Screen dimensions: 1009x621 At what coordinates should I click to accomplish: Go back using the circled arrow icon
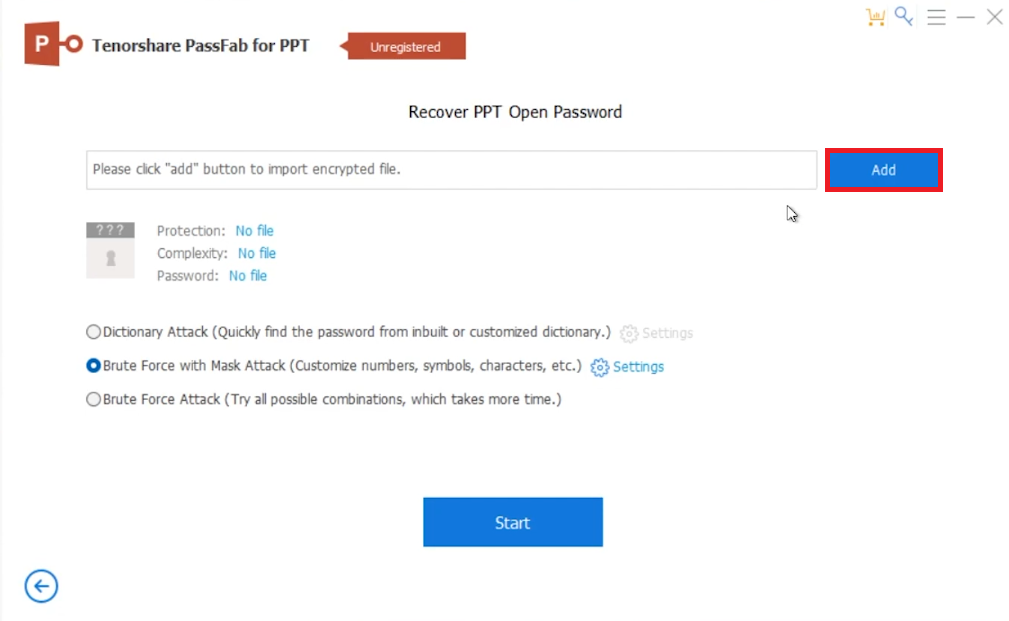(41, 586)
